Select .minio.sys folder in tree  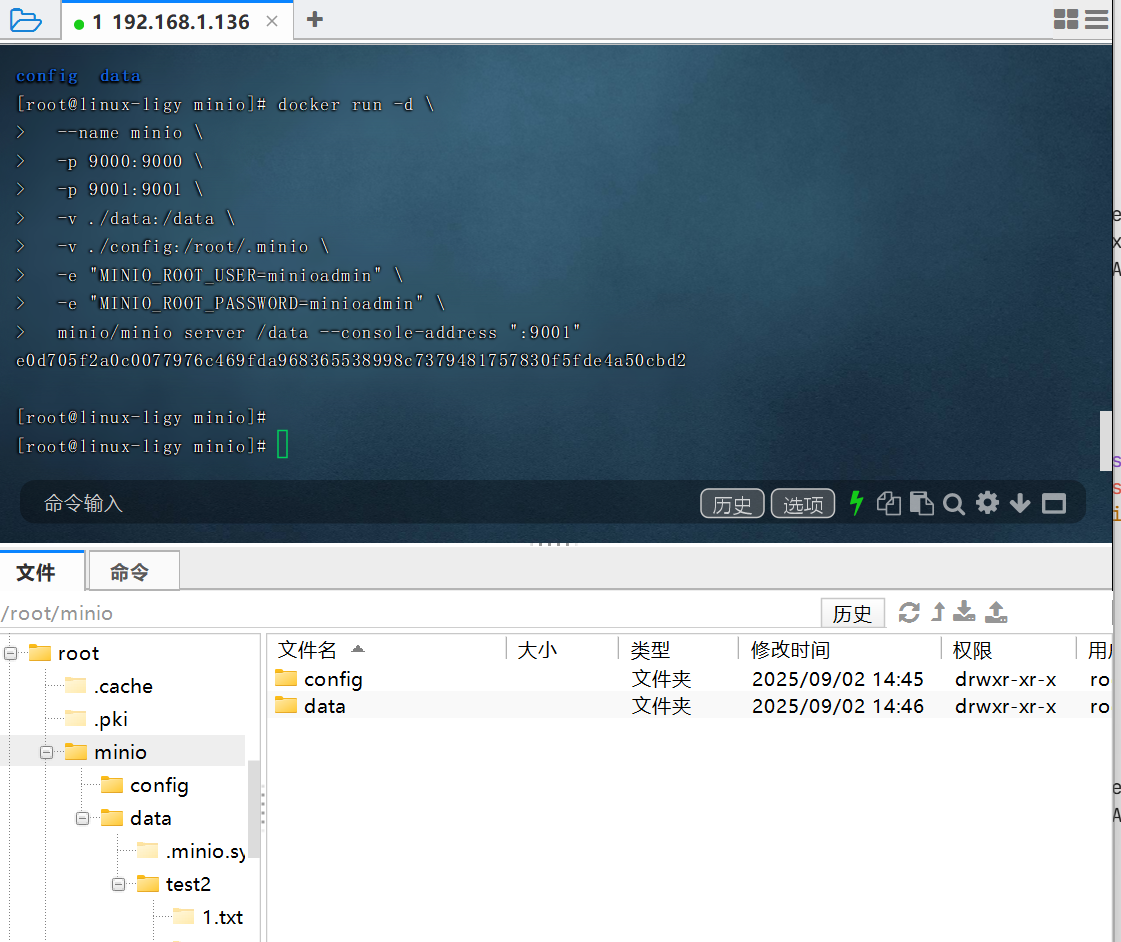click(192, 851)
